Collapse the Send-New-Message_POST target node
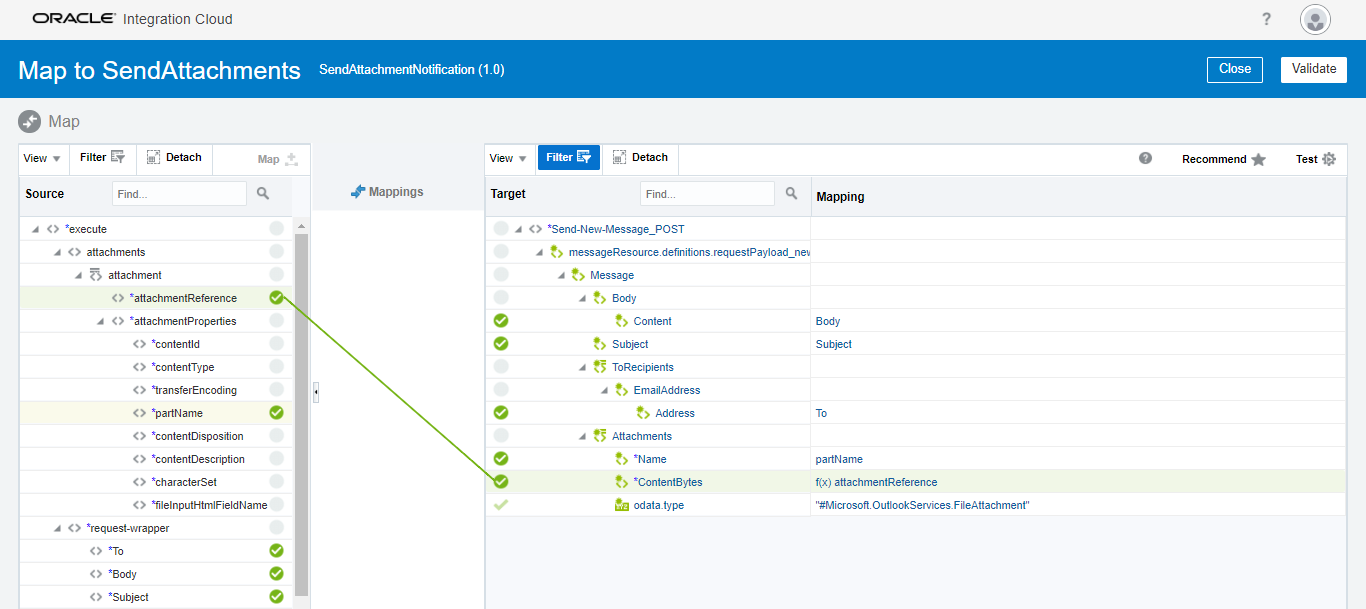Image resolution: width=1366 pixels, height=609 pixels. click(519, 229)
